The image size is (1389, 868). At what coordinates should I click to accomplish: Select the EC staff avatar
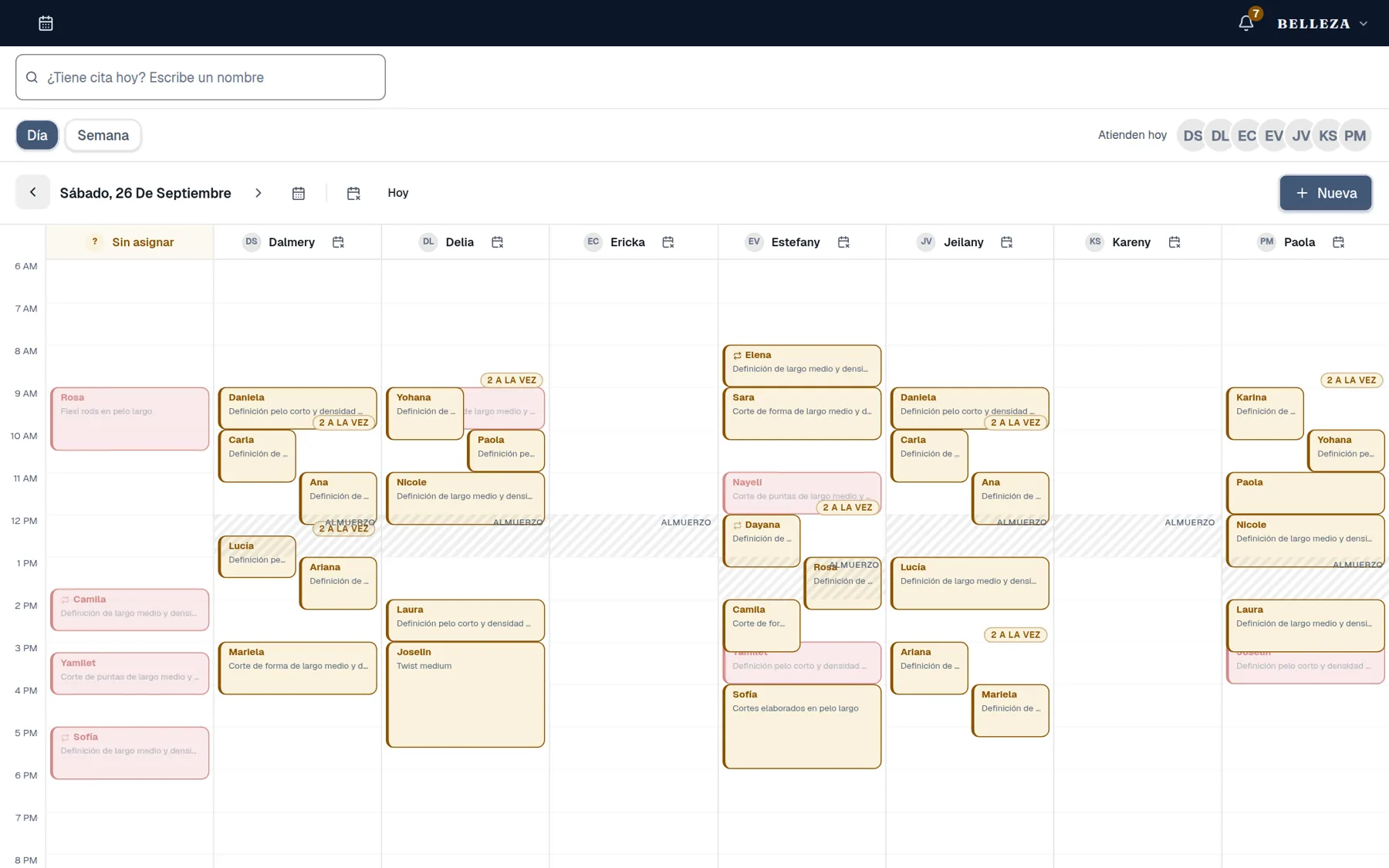1246,136
